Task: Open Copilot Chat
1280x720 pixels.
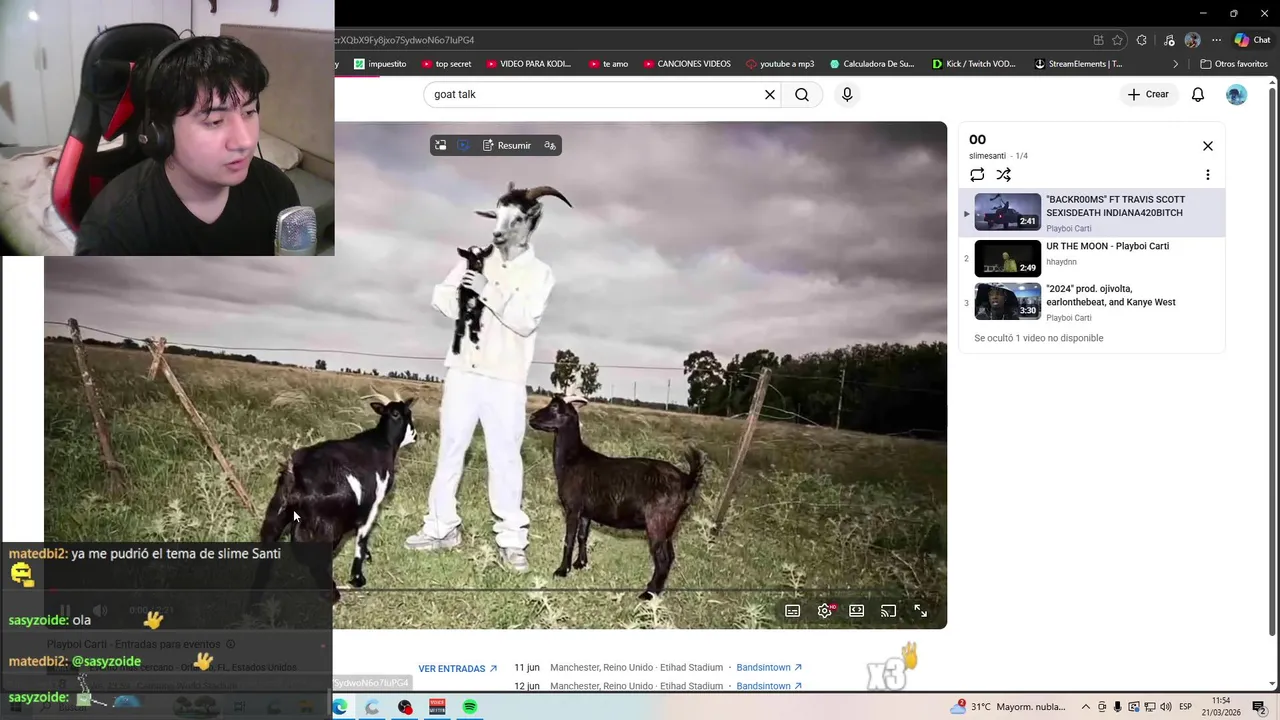Action: click(1252, 40)
